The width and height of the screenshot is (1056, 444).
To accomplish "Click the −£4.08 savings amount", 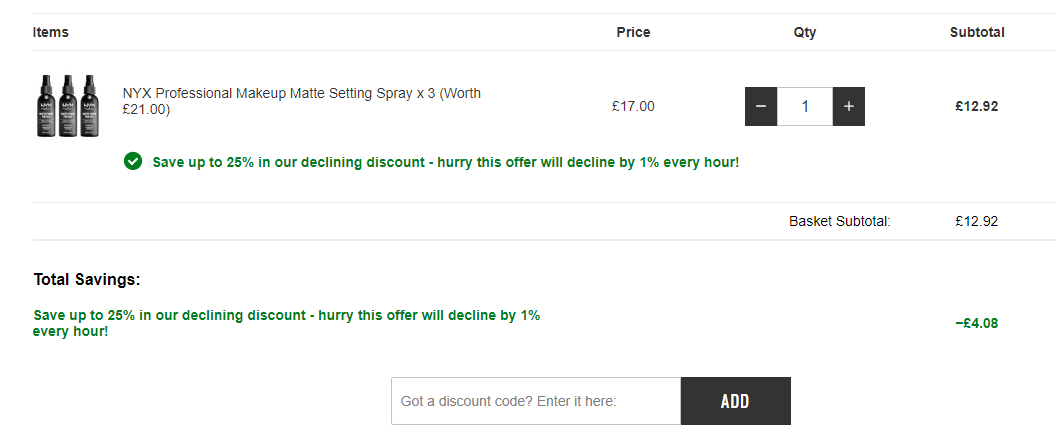I will (x=977, y=323).
